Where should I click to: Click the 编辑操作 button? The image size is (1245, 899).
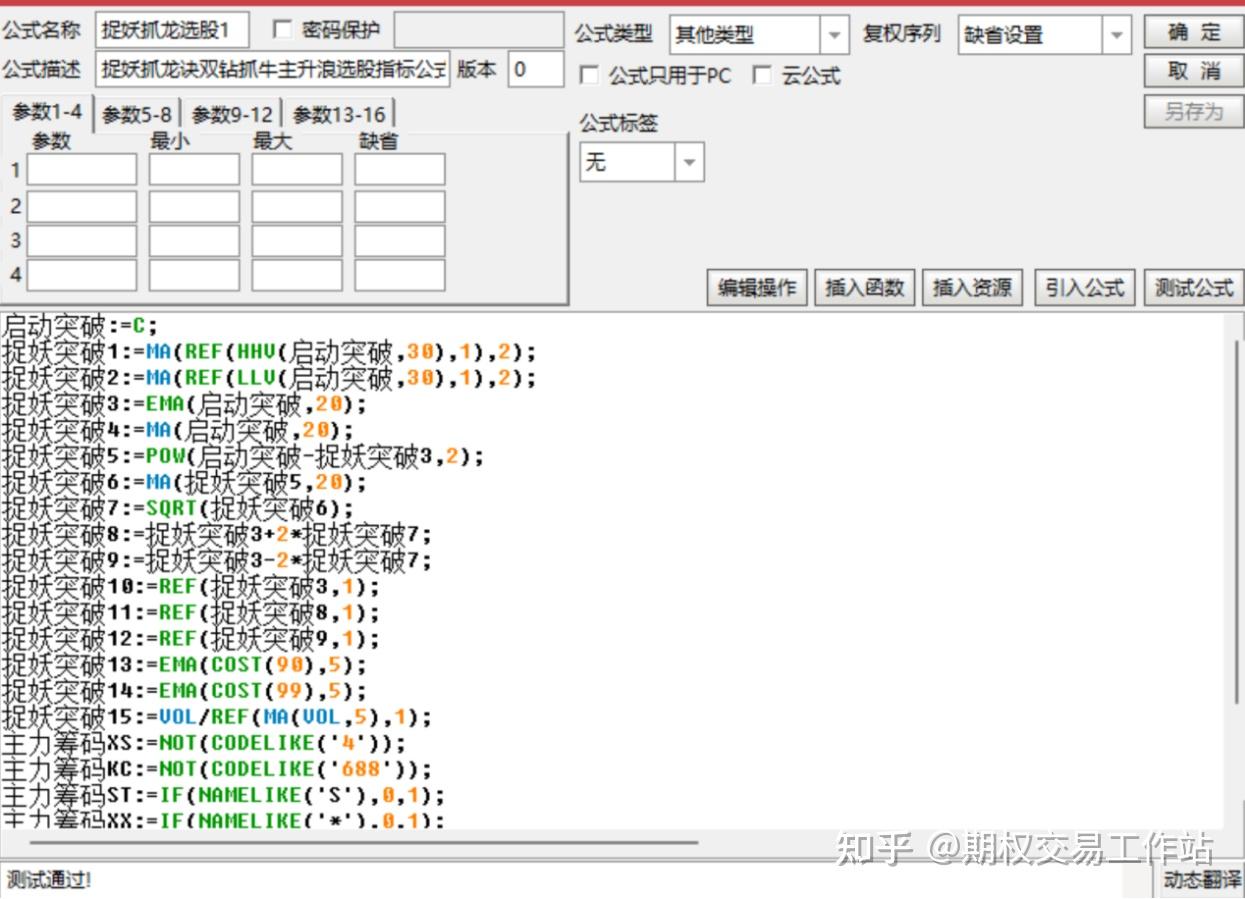(757, 288)
